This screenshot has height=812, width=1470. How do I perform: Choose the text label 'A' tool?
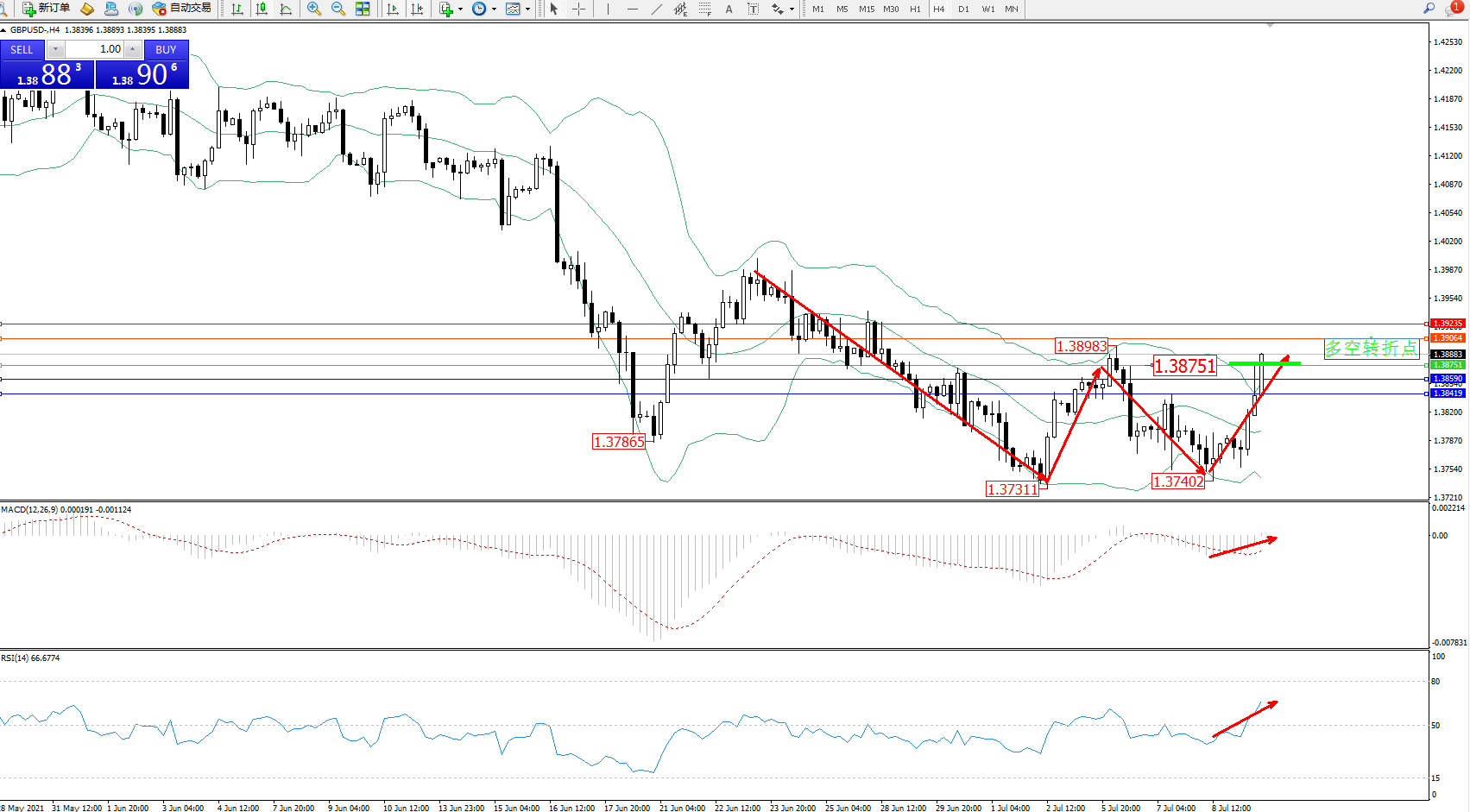[x=729, y=9]
